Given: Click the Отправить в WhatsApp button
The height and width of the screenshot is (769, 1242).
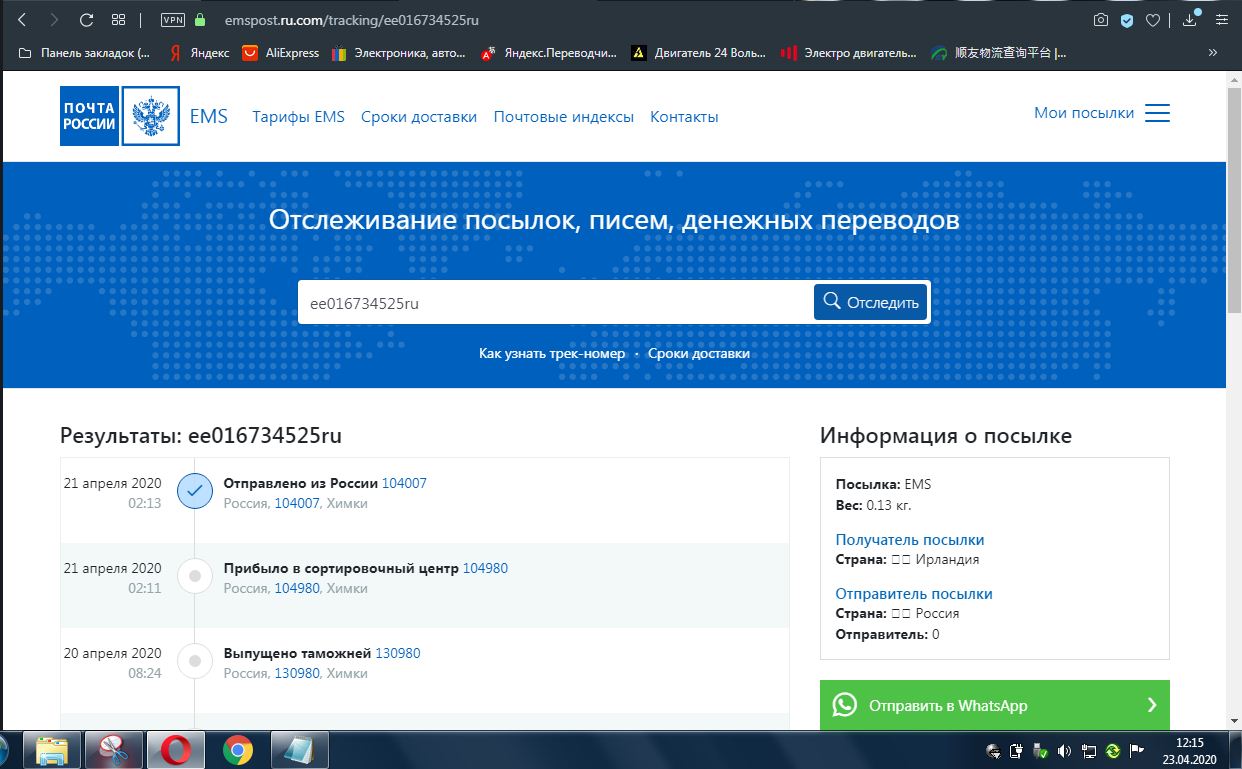Looking at the screenshot, I should [994, 705].
